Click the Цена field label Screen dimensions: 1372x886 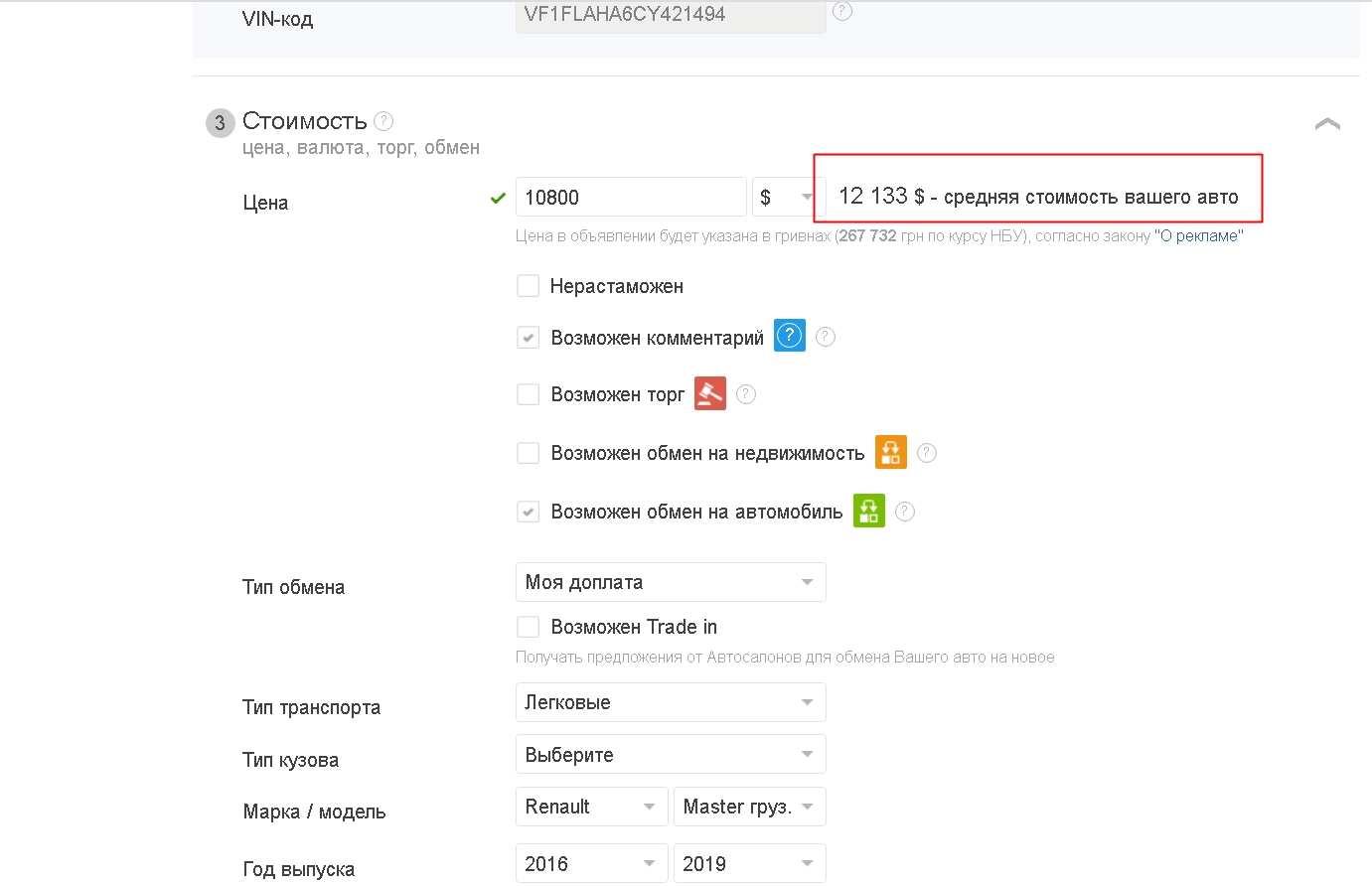click(265, 203)
